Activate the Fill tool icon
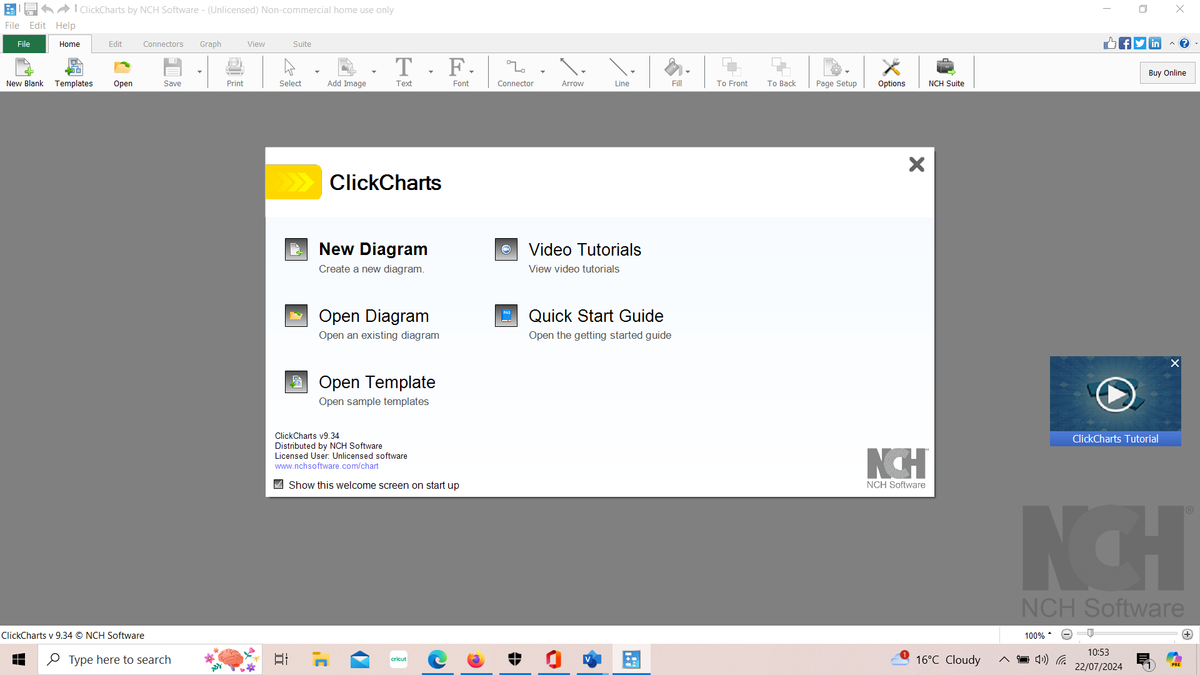Screen dimensions: 1200x675 (x=674, y=70)
